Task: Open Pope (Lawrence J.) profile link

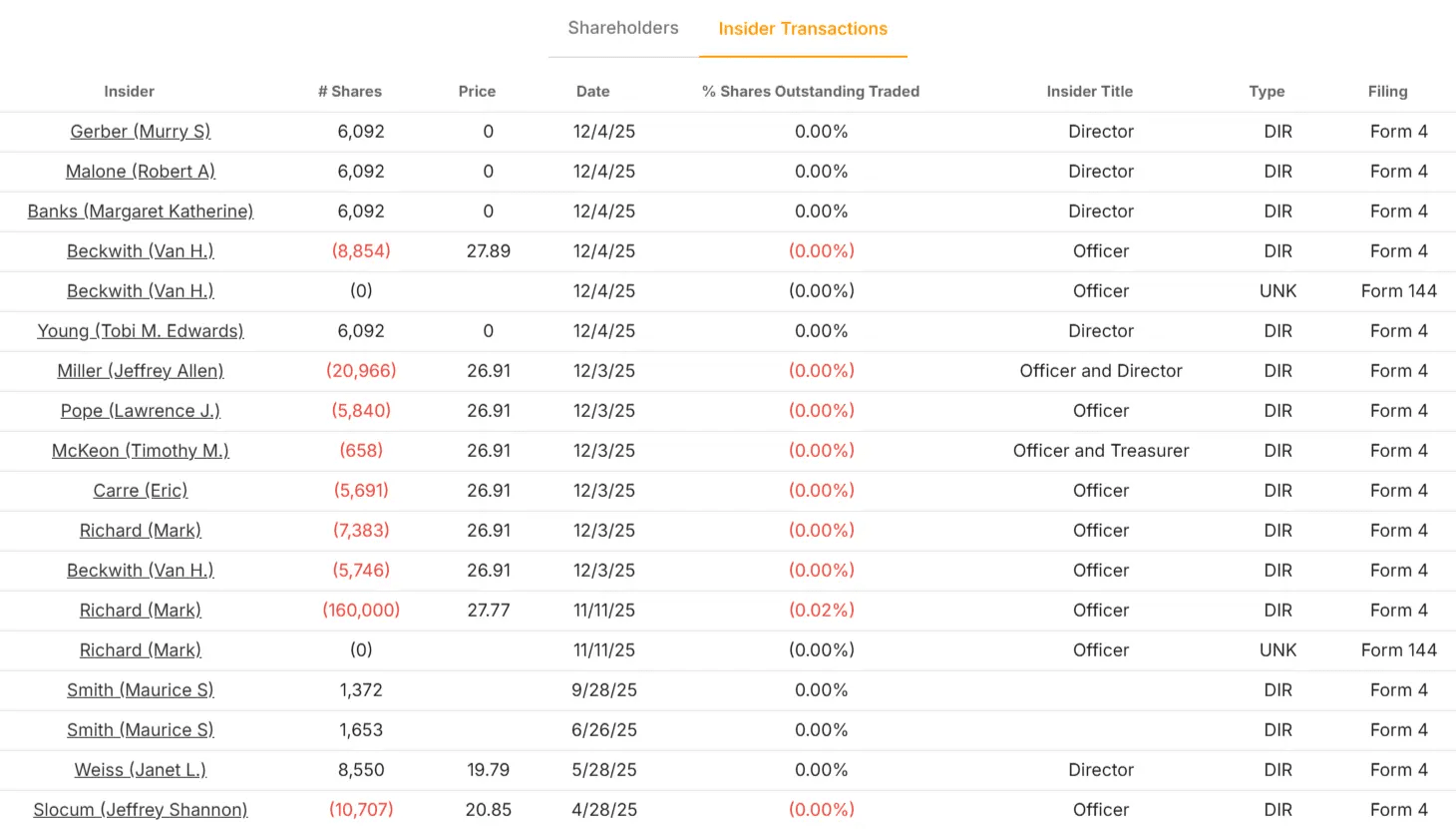Action: pos(141,411)
